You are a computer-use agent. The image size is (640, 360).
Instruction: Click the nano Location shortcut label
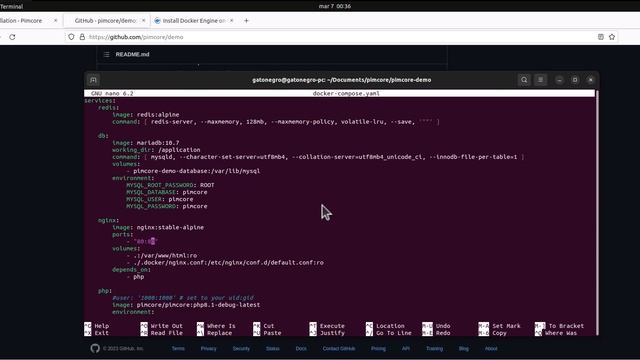(390, 326)
